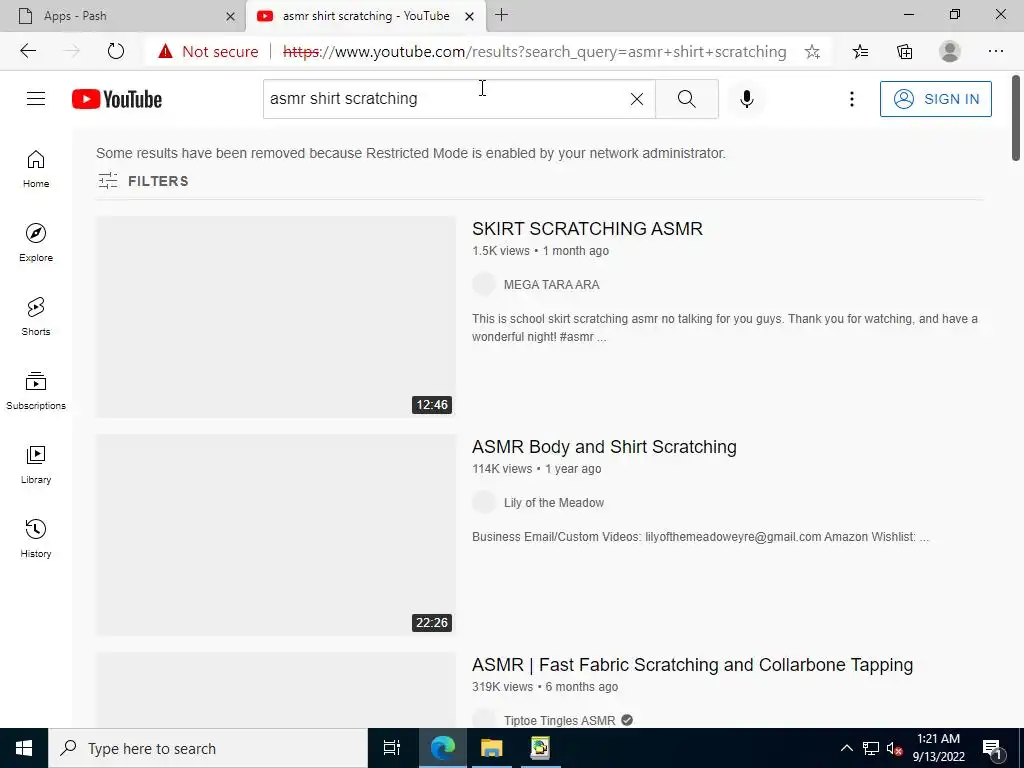
Task: Show hidden system tray icons
Action: (846, 748)
